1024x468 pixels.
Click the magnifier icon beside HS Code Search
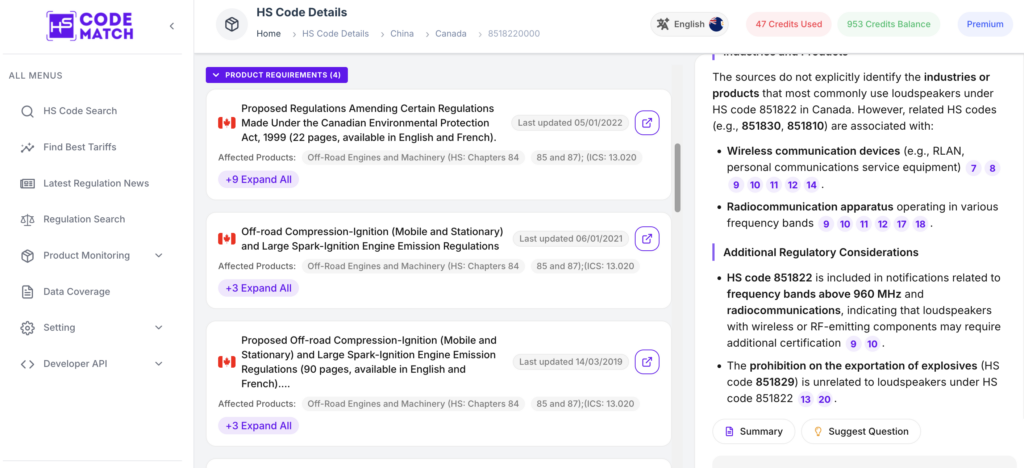point(27,111)
